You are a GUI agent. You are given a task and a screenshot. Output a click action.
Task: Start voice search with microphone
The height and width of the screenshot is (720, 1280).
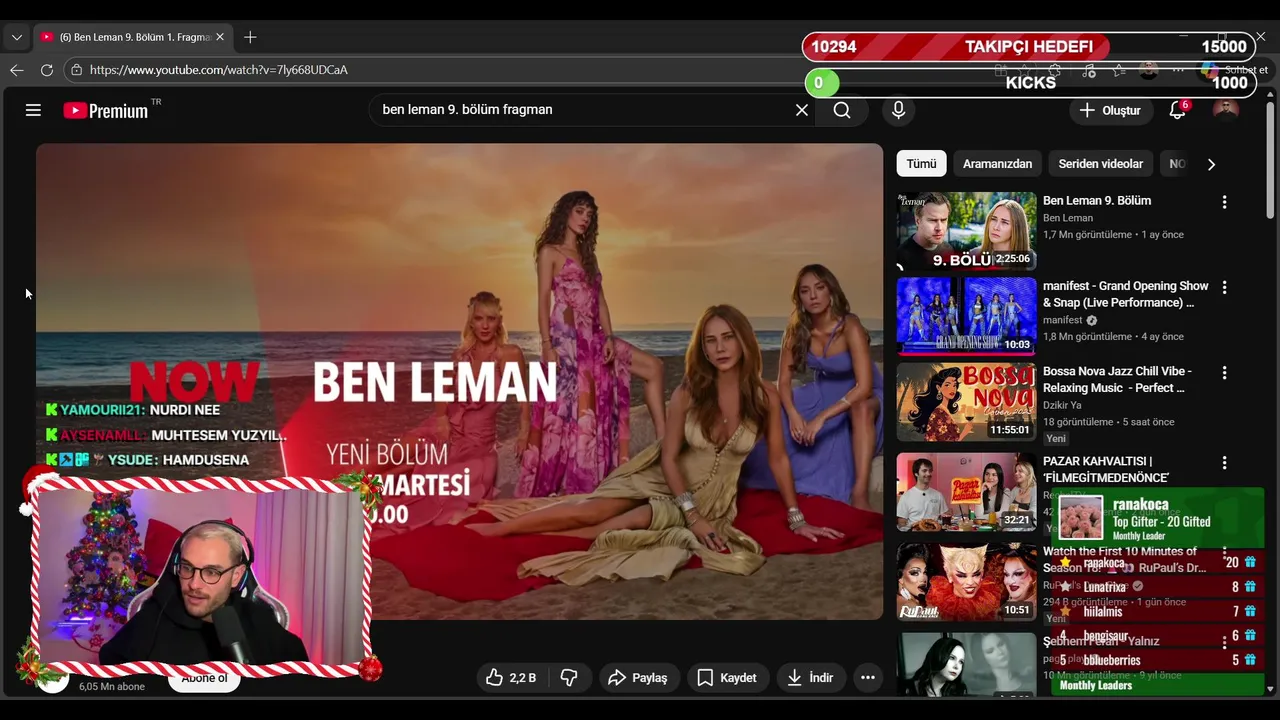pyautogui.click(x=898, y=110)
